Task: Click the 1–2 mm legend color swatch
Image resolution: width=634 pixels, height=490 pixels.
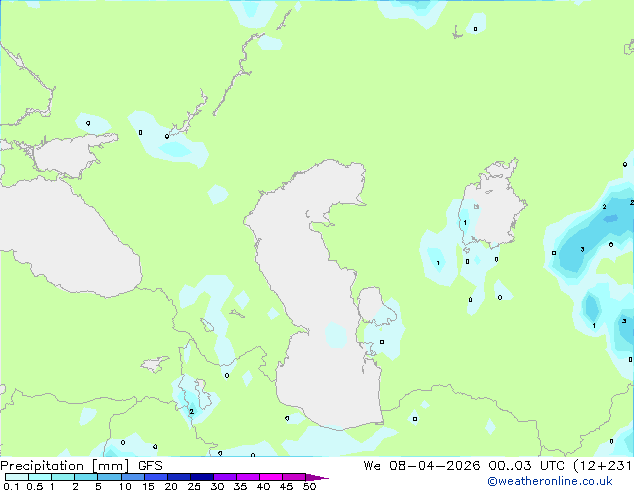Action: (x=63, y=477)
